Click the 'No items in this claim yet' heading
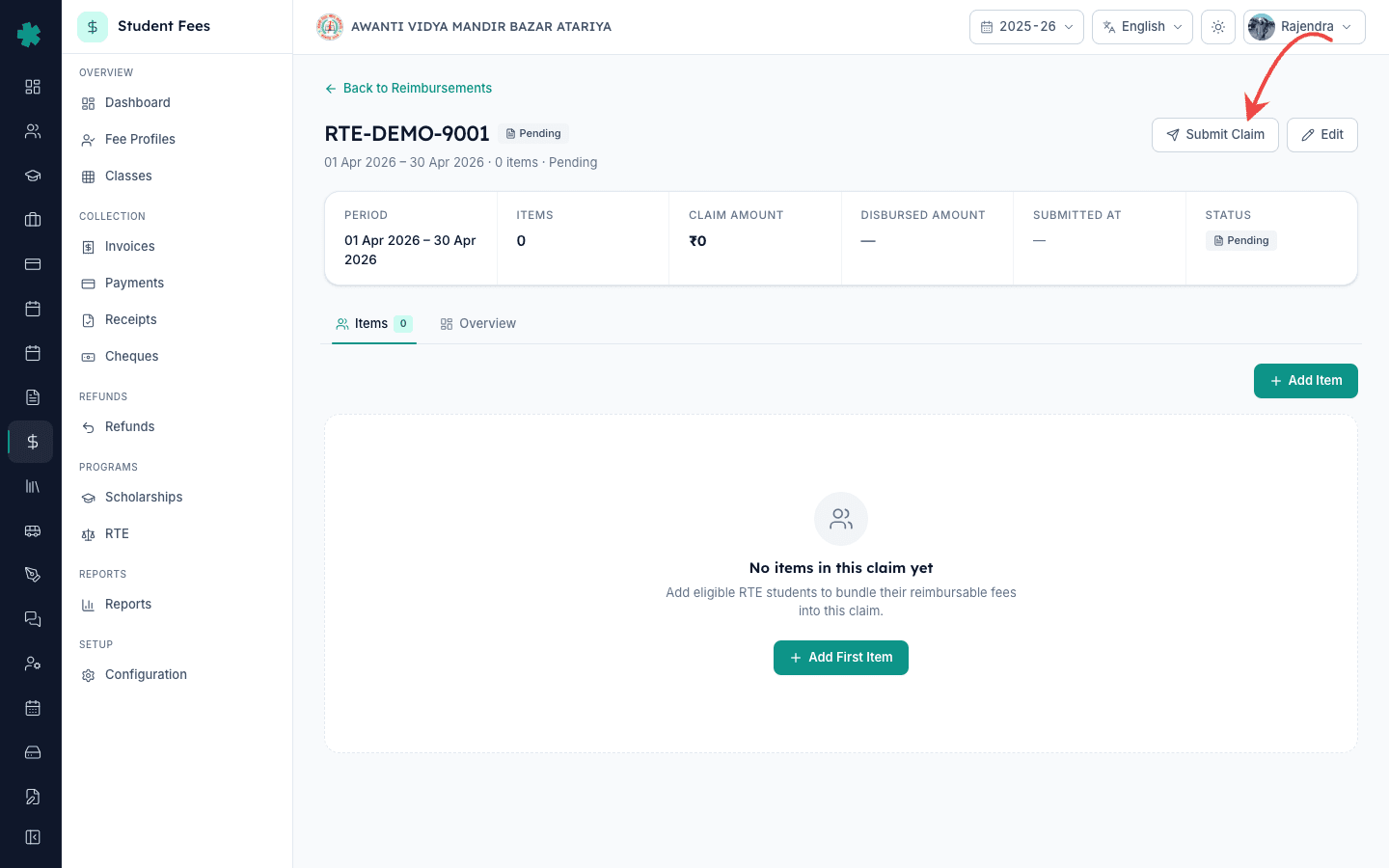The width and height of the screenshot is (1389, 868). (x=841, y=568)
